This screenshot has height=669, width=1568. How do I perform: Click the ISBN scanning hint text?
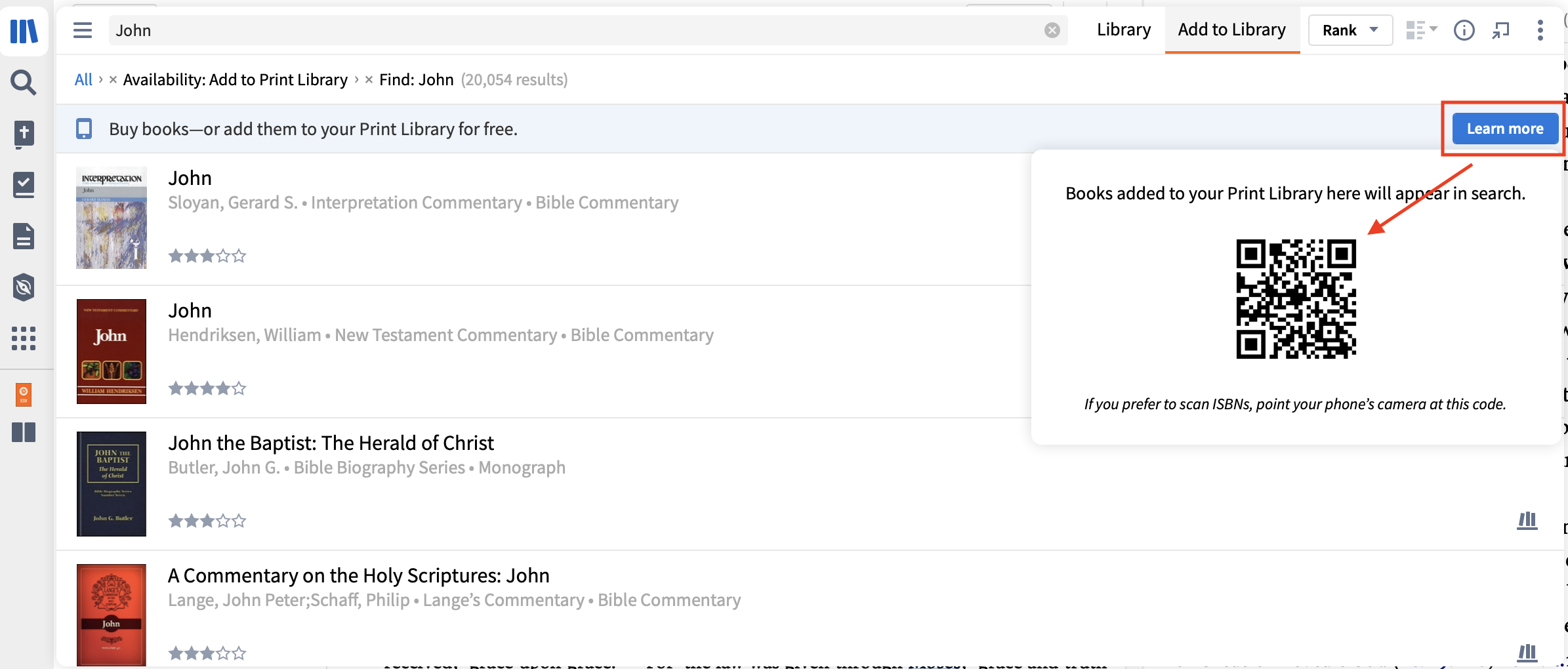coord(1295,404)
